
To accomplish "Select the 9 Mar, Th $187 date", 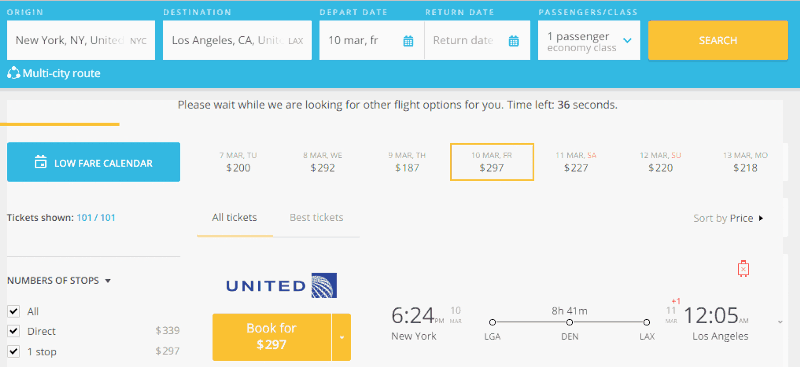I will pos(407,162).
